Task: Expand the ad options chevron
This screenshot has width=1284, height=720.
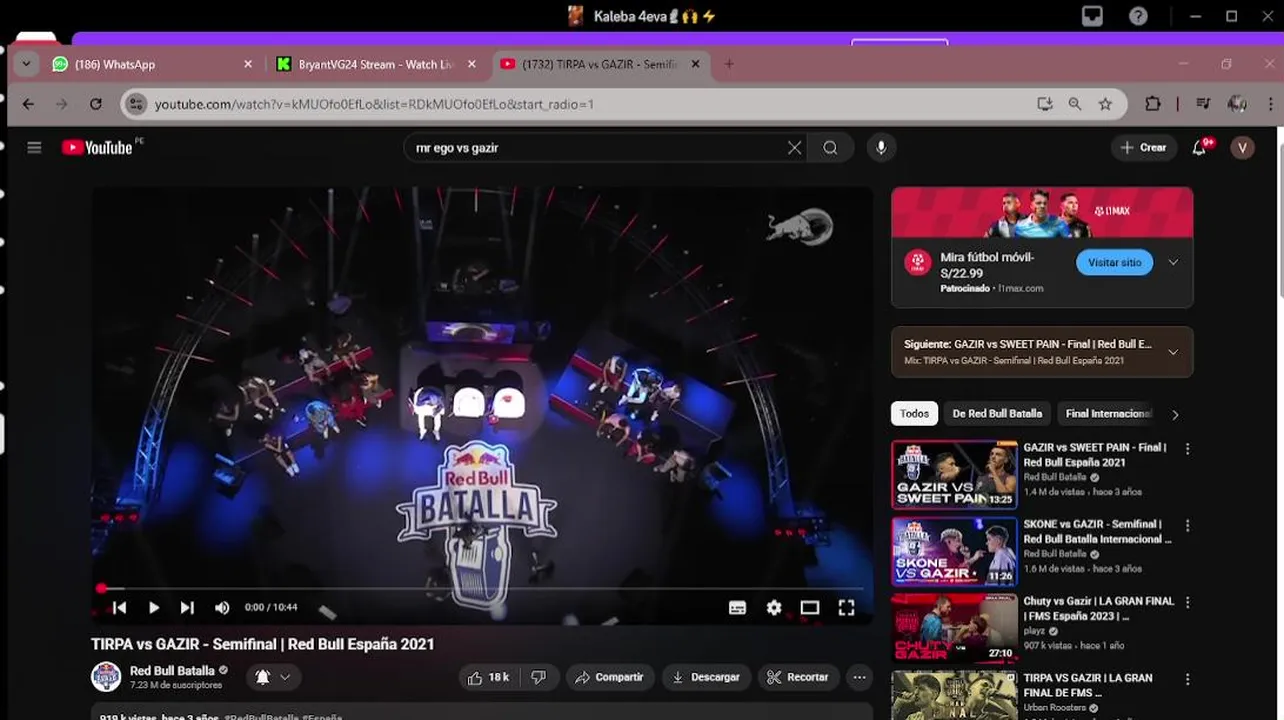Action: pyautogui.click(x=1173, y=263)
